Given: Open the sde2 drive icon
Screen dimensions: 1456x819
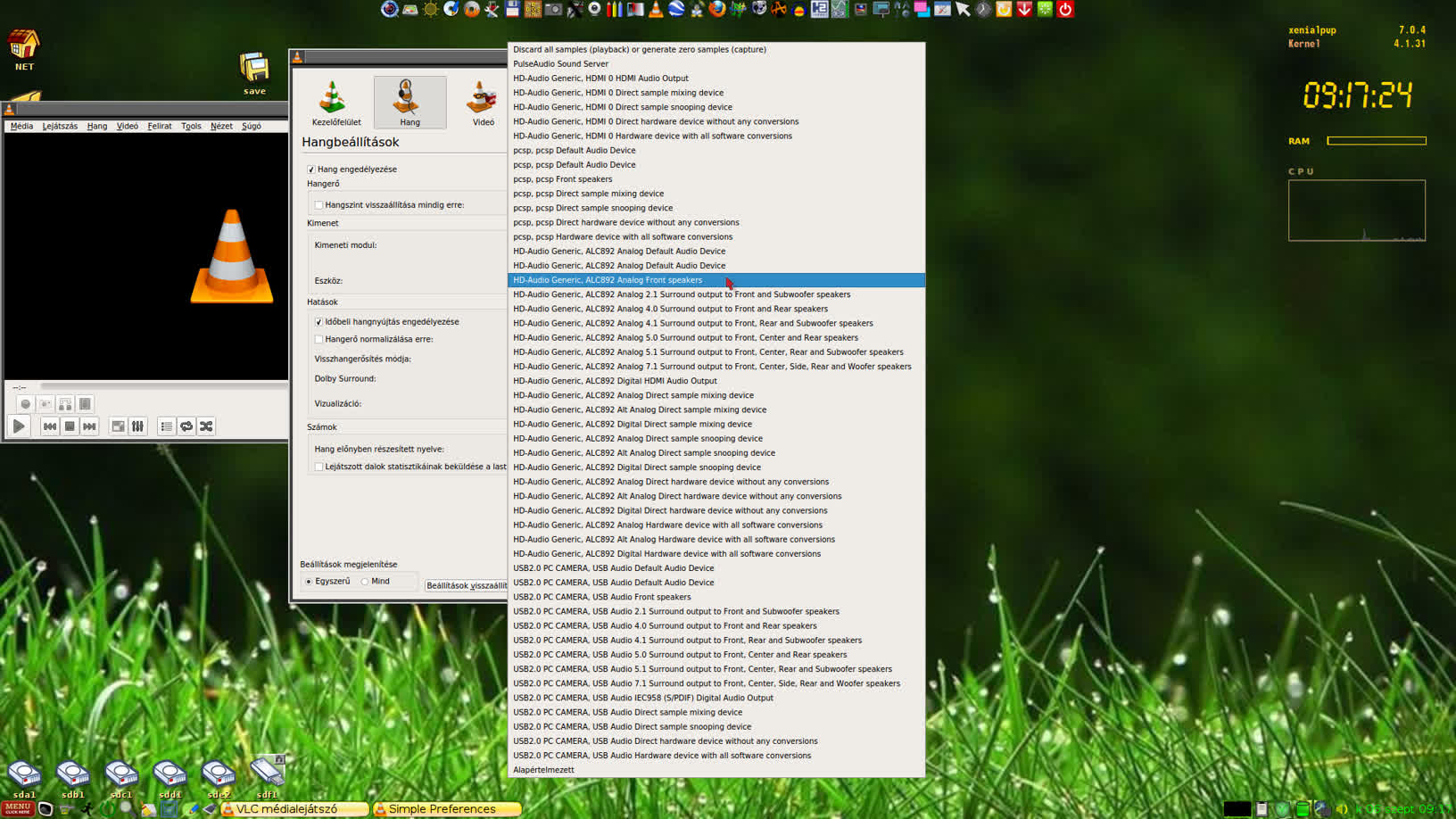Looking at the screenshot, I should pyautogui.click(x=219, y=778).
